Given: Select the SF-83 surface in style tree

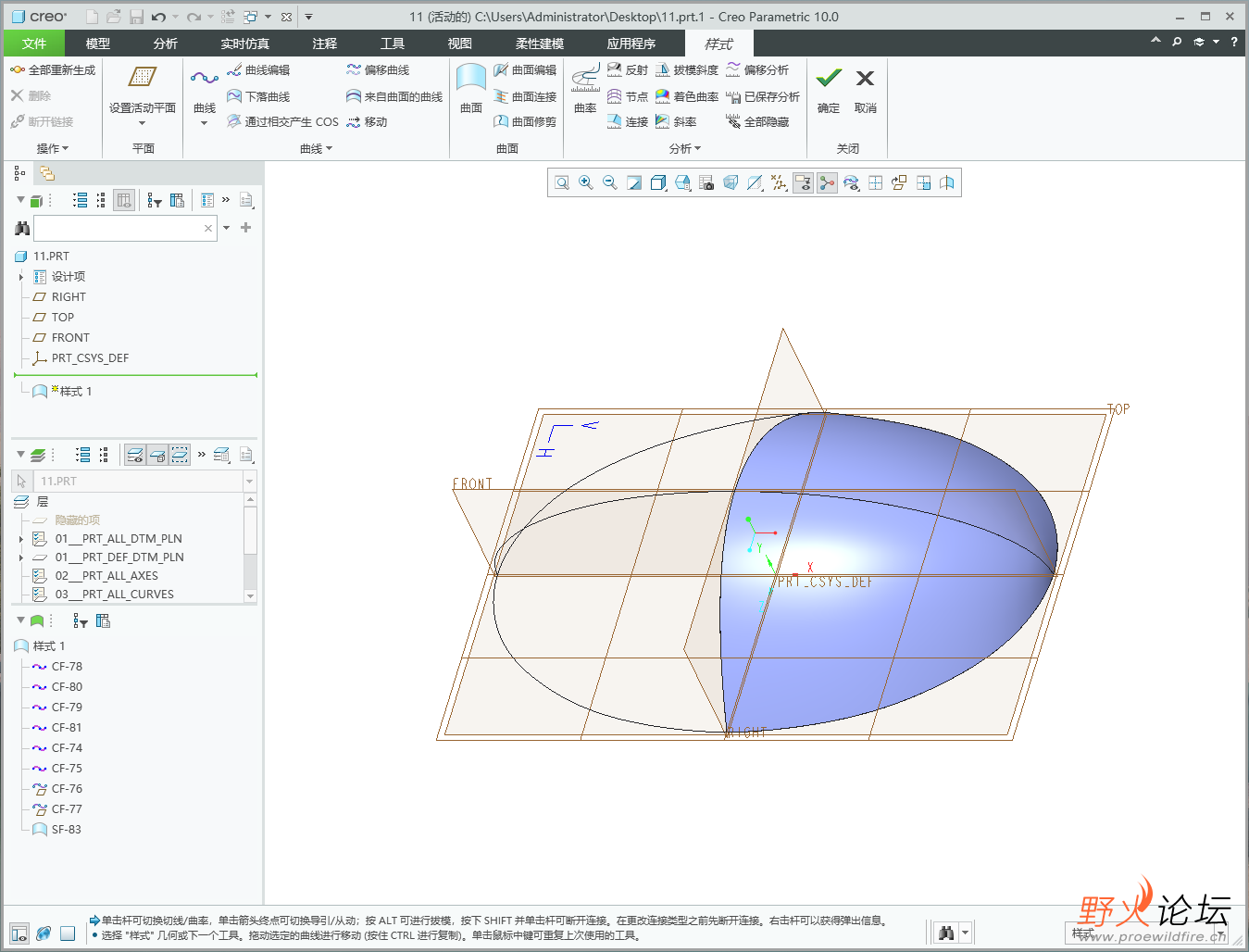Looking at the screenshot, I should [57, 830].
